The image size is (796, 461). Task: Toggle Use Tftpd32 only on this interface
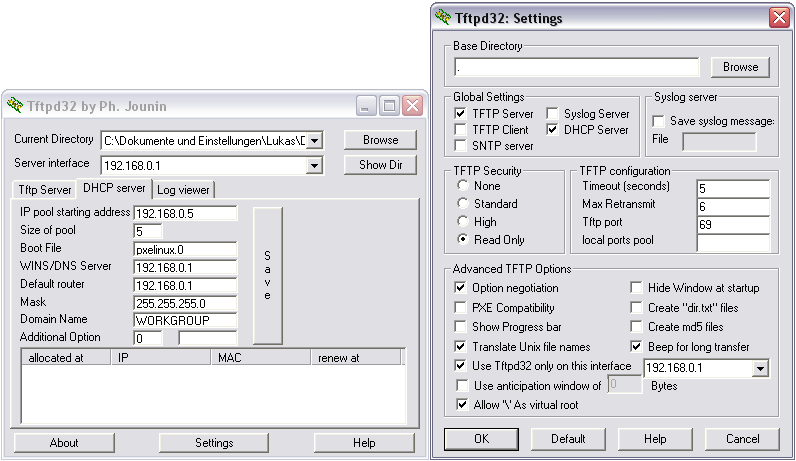point(460,366)
